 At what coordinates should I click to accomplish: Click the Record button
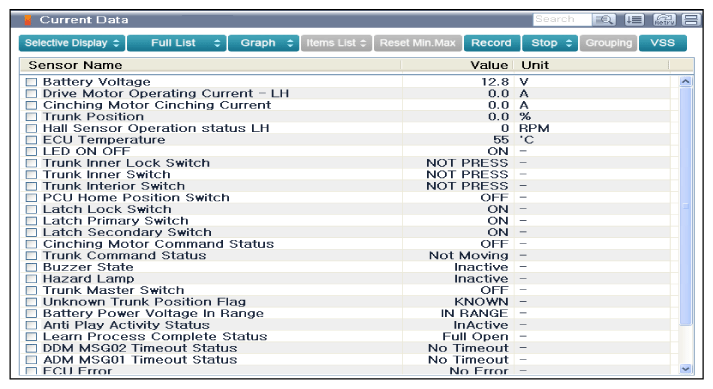click(492, 43)
